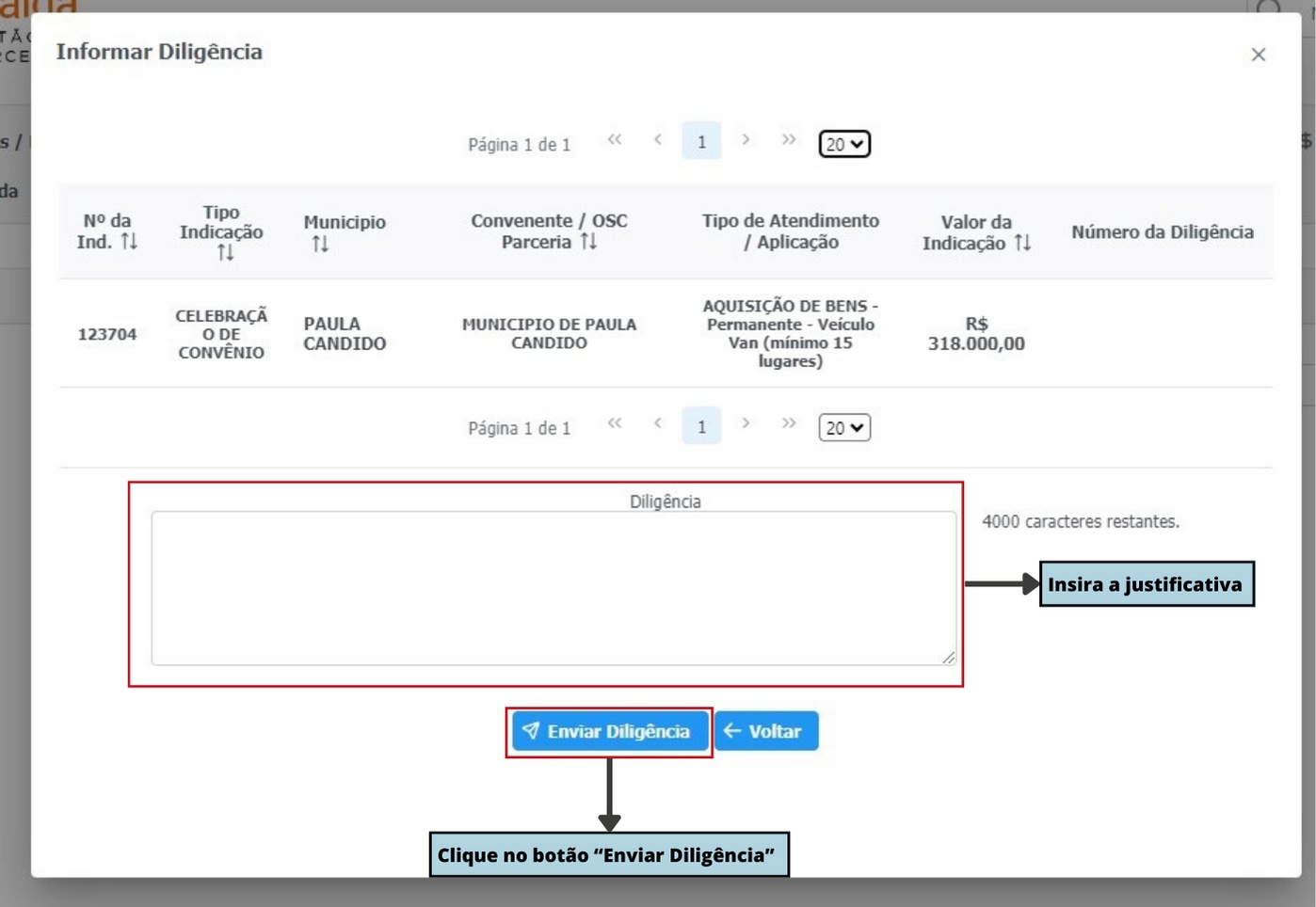The image size is (1316, 907).
Task: Open top rows-per-page dropdown showing 20
Action: tap(844, 144)
